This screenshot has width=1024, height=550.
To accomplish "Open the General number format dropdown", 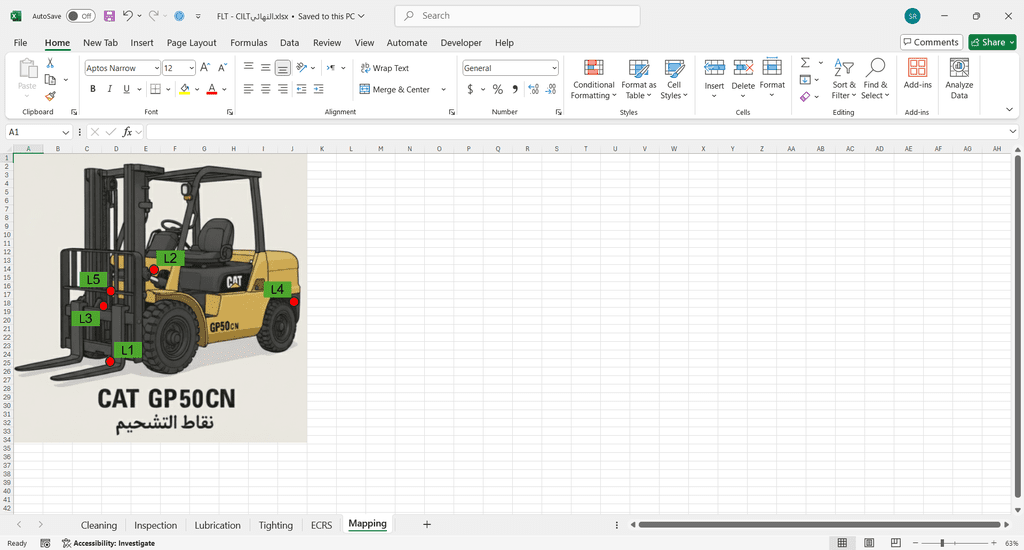I will coord(554,68).
